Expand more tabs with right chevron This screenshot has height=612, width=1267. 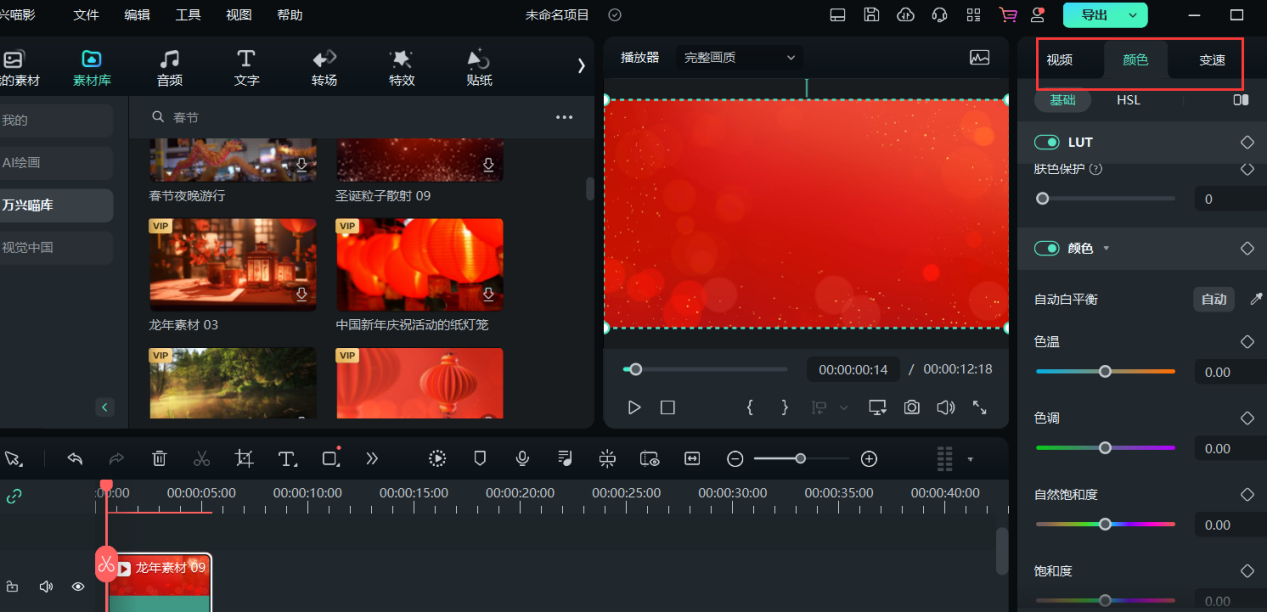coord(581,65)
